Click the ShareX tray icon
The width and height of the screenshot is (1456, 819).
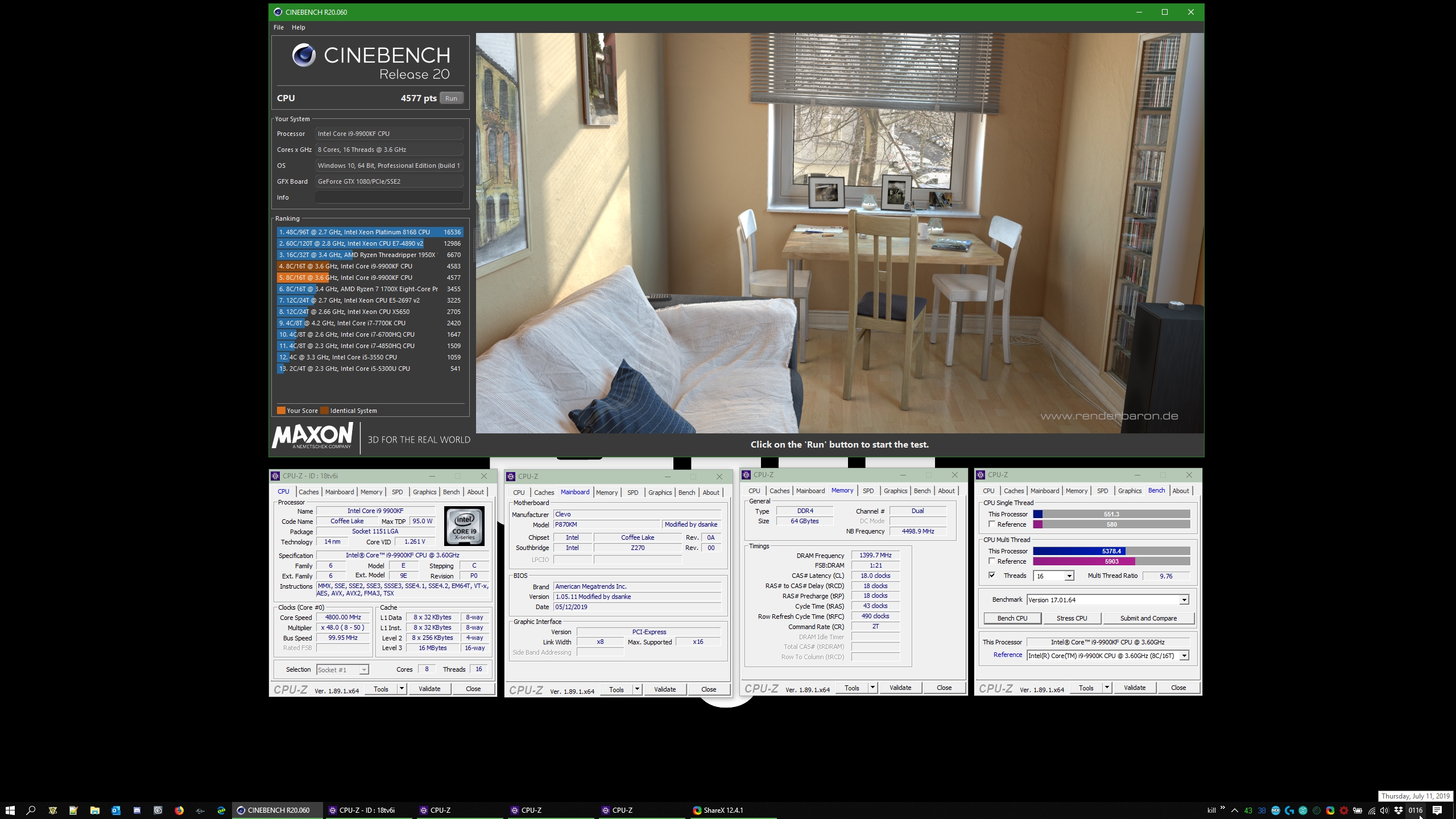[x=1330, y=810]
